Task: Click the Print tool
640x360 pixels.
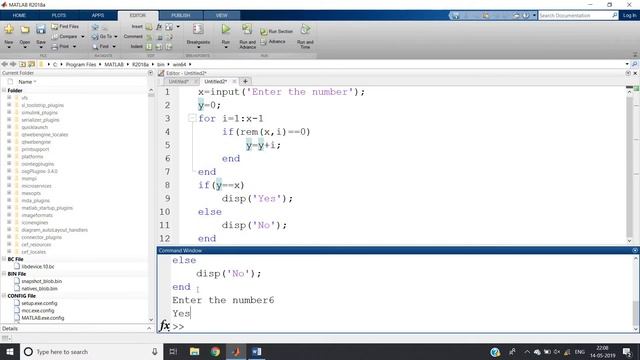Action: click(x=61, y=47)
